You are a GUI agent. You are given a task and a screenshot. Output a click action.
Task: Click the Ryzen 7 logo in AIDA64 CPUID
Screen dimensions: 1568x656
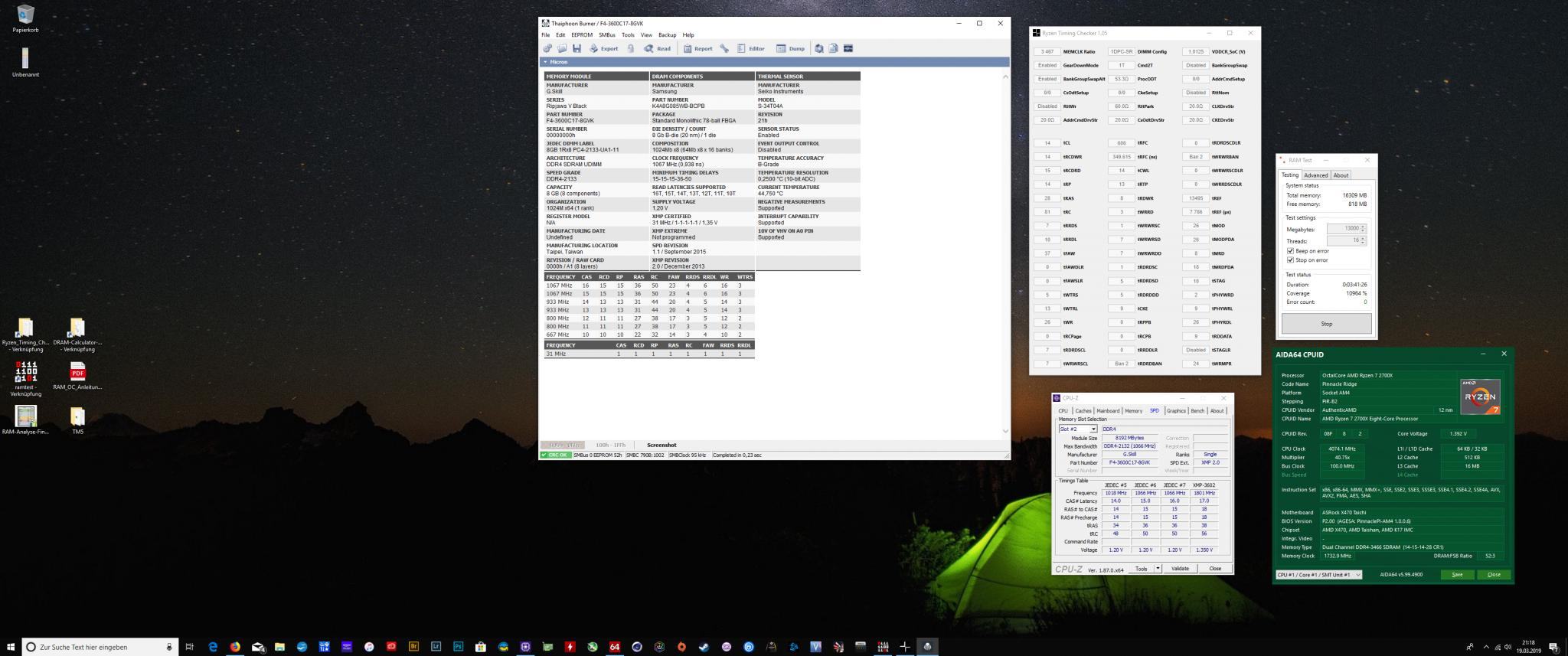click(1480, 397)
